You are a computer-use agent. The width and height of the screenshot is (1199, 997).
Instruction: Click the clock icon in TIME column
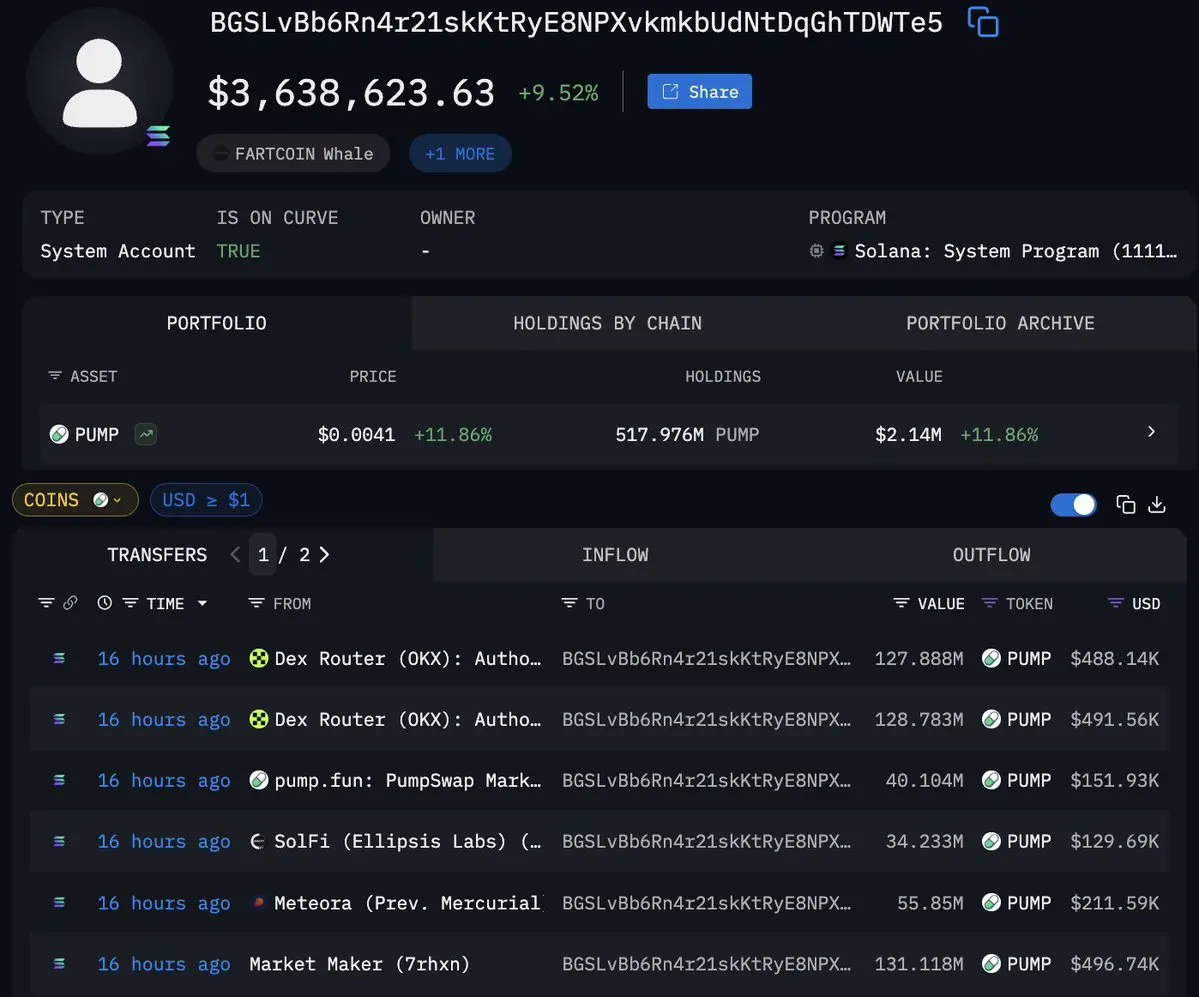[105, 603]
